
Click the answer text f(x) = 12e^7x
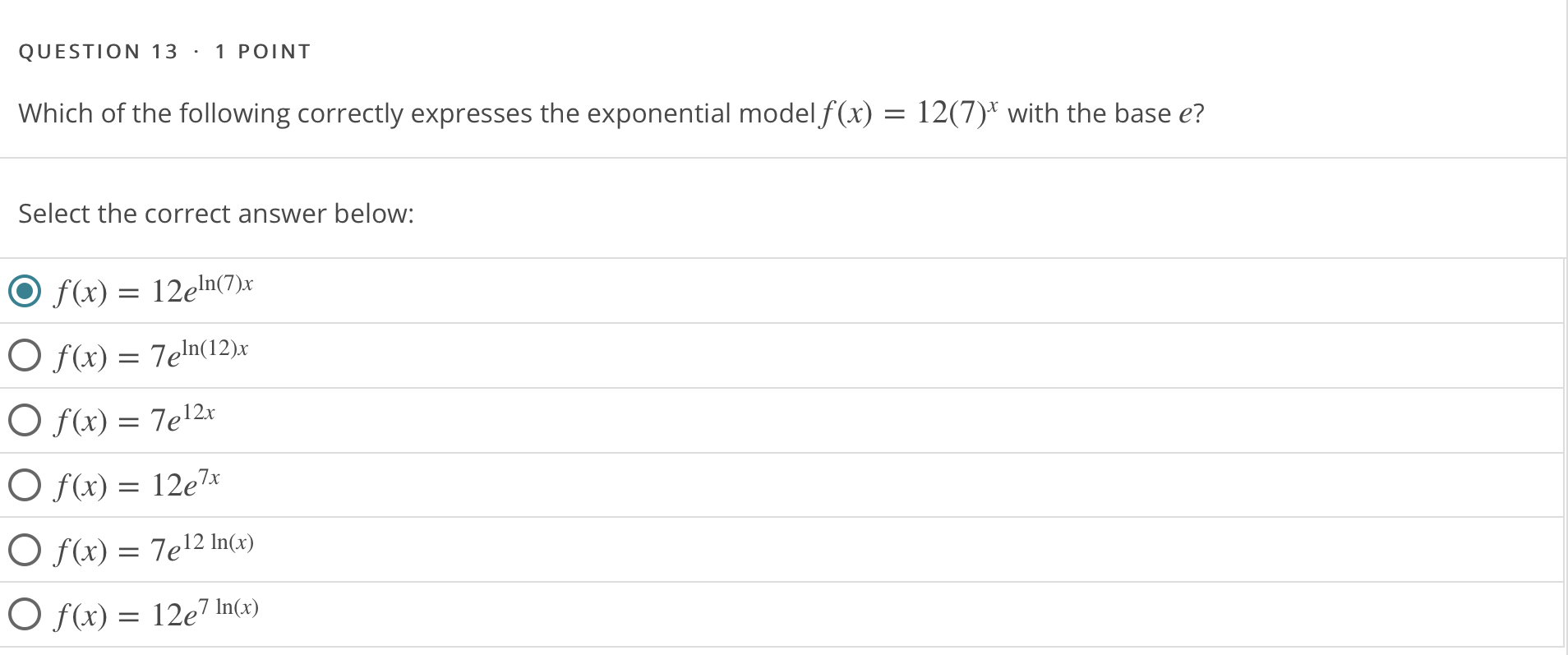click(x=137, y=484)
